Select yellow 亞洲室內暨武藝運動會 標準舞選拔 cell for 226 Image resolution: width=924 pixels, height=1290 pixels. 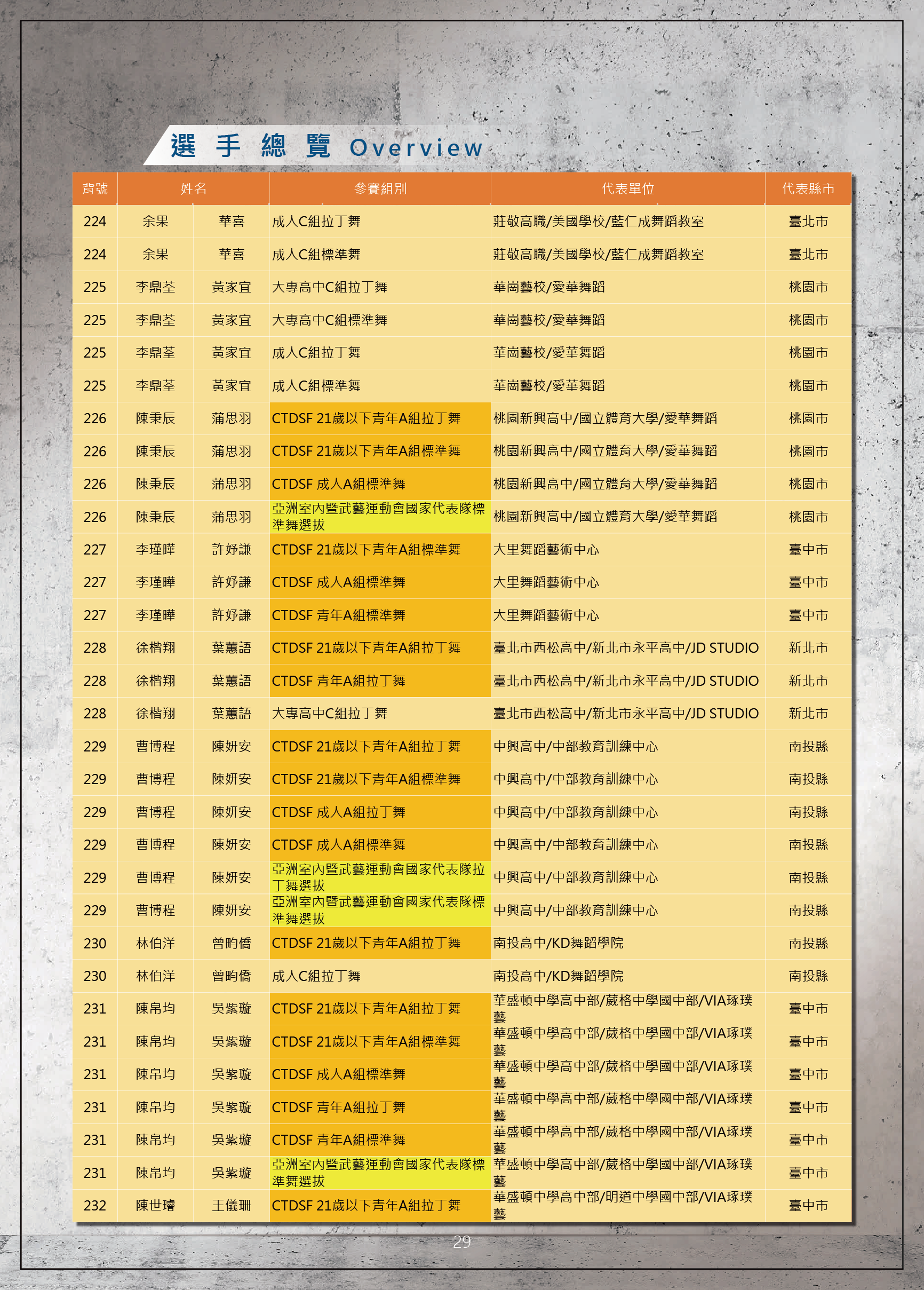point(380,517)
